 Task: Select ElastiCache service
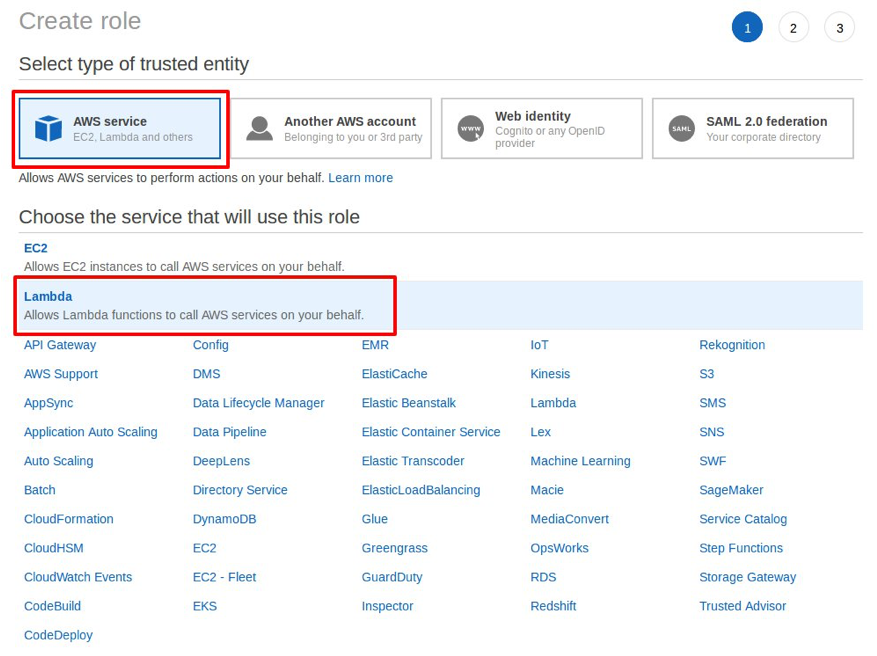pos(394,374)
